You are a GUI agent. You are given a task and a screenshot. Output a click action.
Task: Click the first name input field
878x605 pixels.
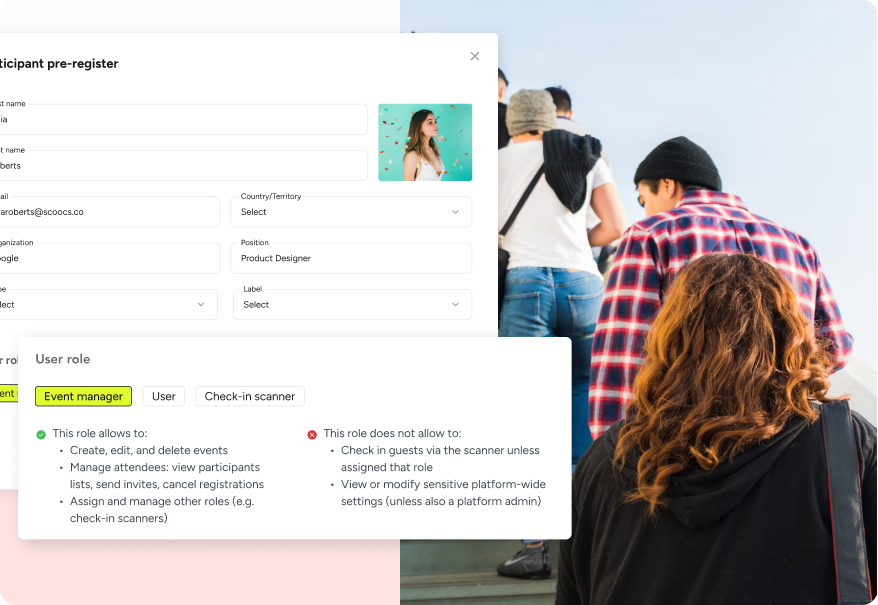coord(183,119)
